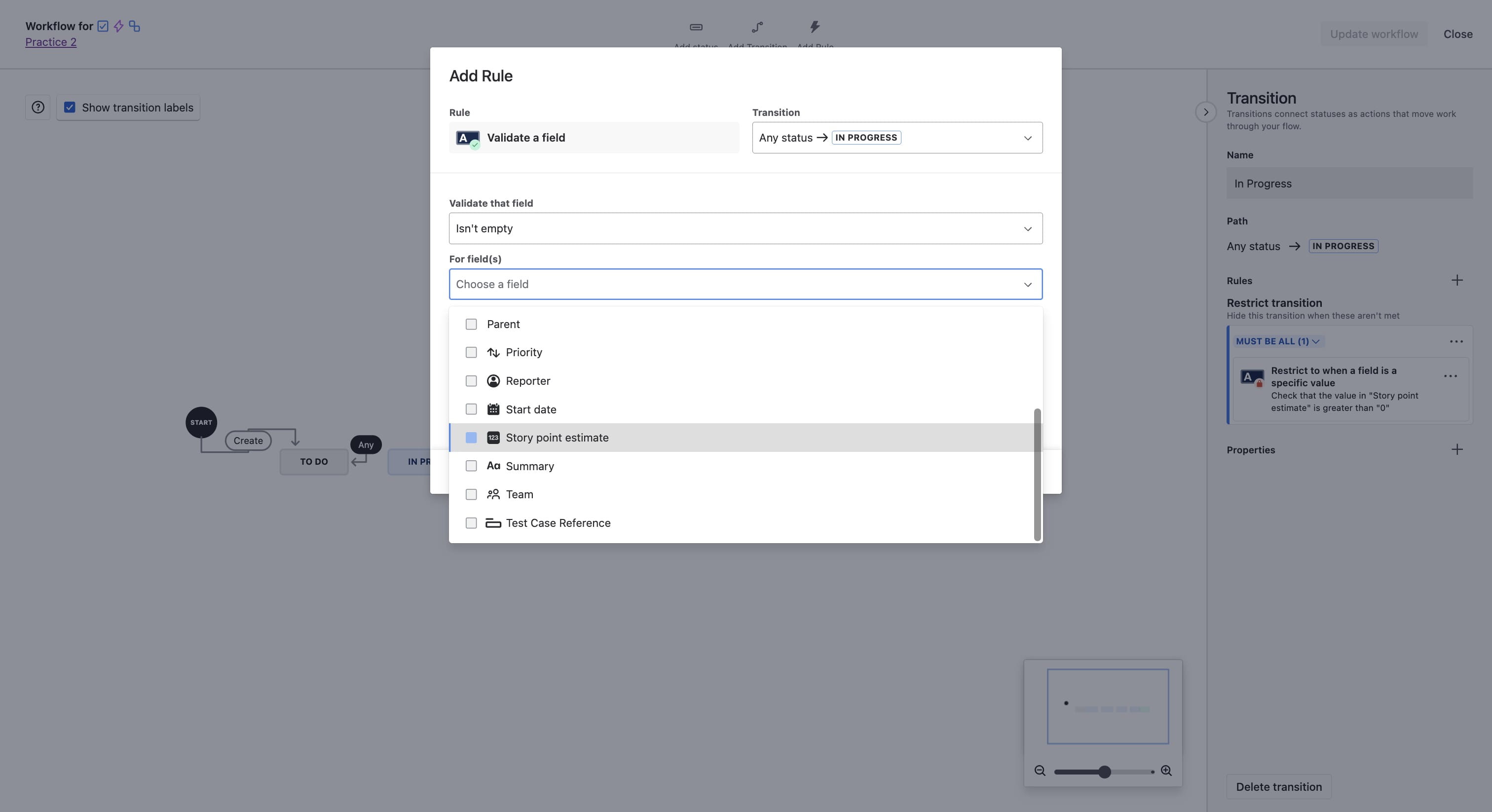Check the Reporter field checkbox
Viewport: 1492px width, 812px height.
tap(472, 381)
